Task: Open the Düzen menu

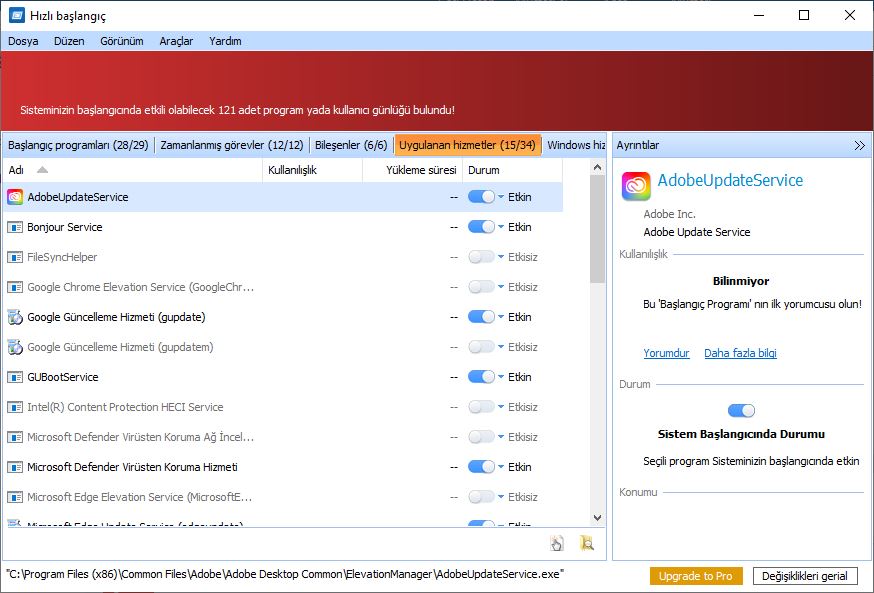Action: pyautogui.click(x=69, y=41)
